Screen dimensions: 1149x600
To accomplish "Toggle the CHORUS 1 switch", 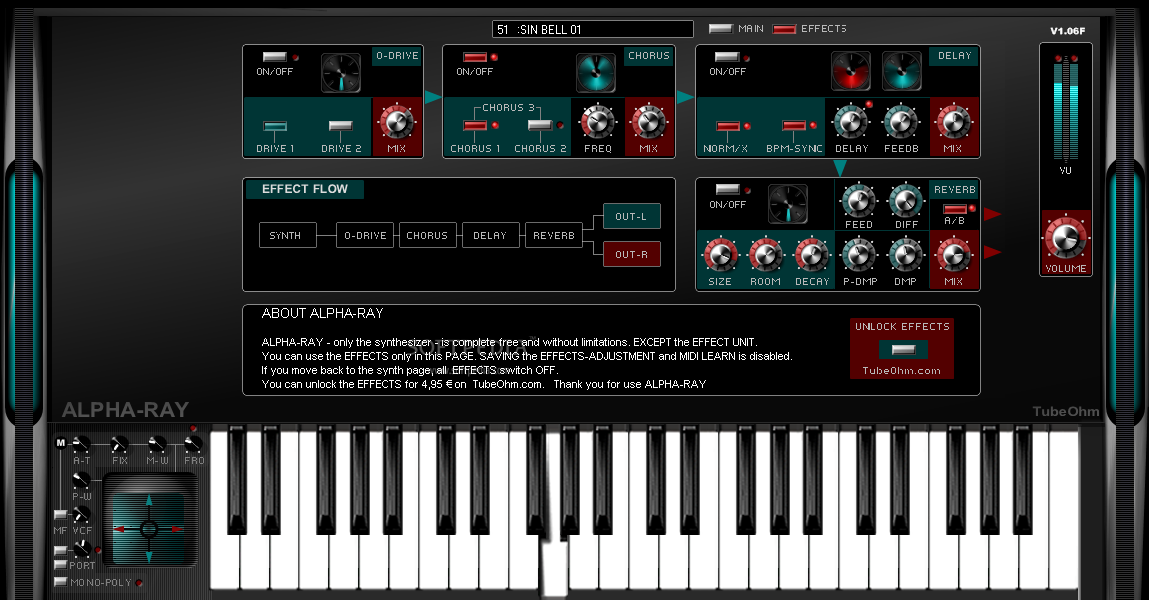I will point(475,126).
